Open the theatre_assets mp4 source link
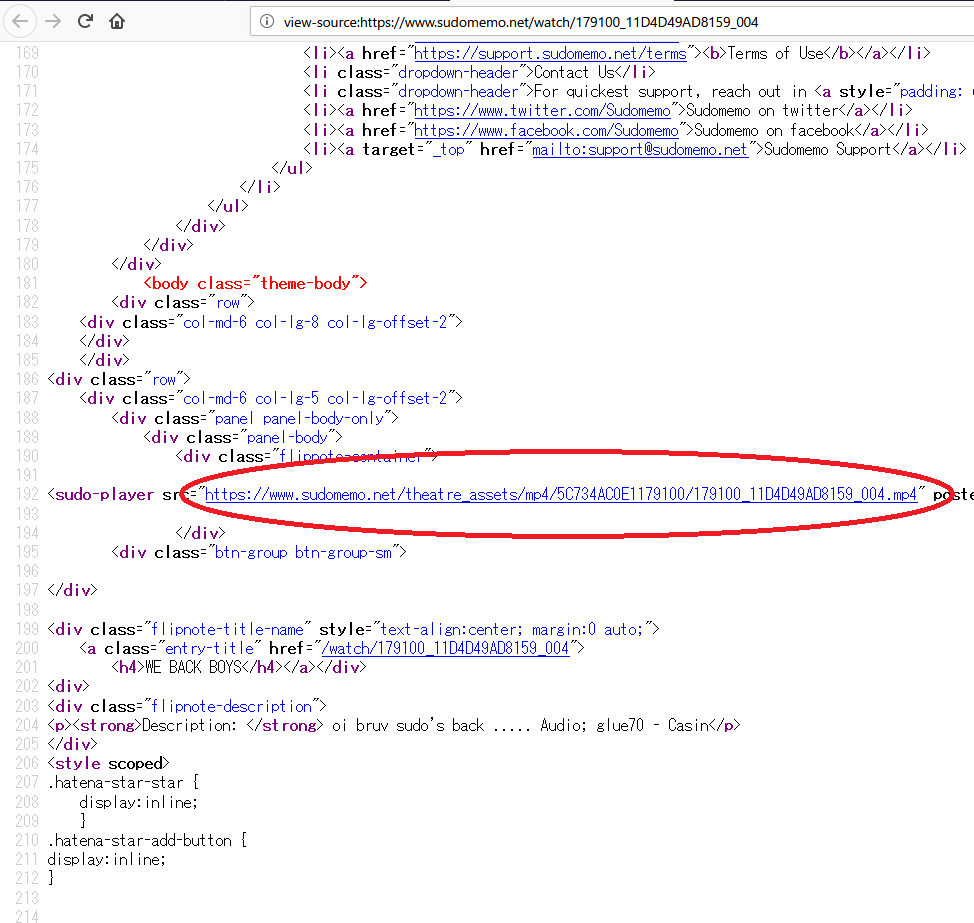974x923 pixels. 561,494
